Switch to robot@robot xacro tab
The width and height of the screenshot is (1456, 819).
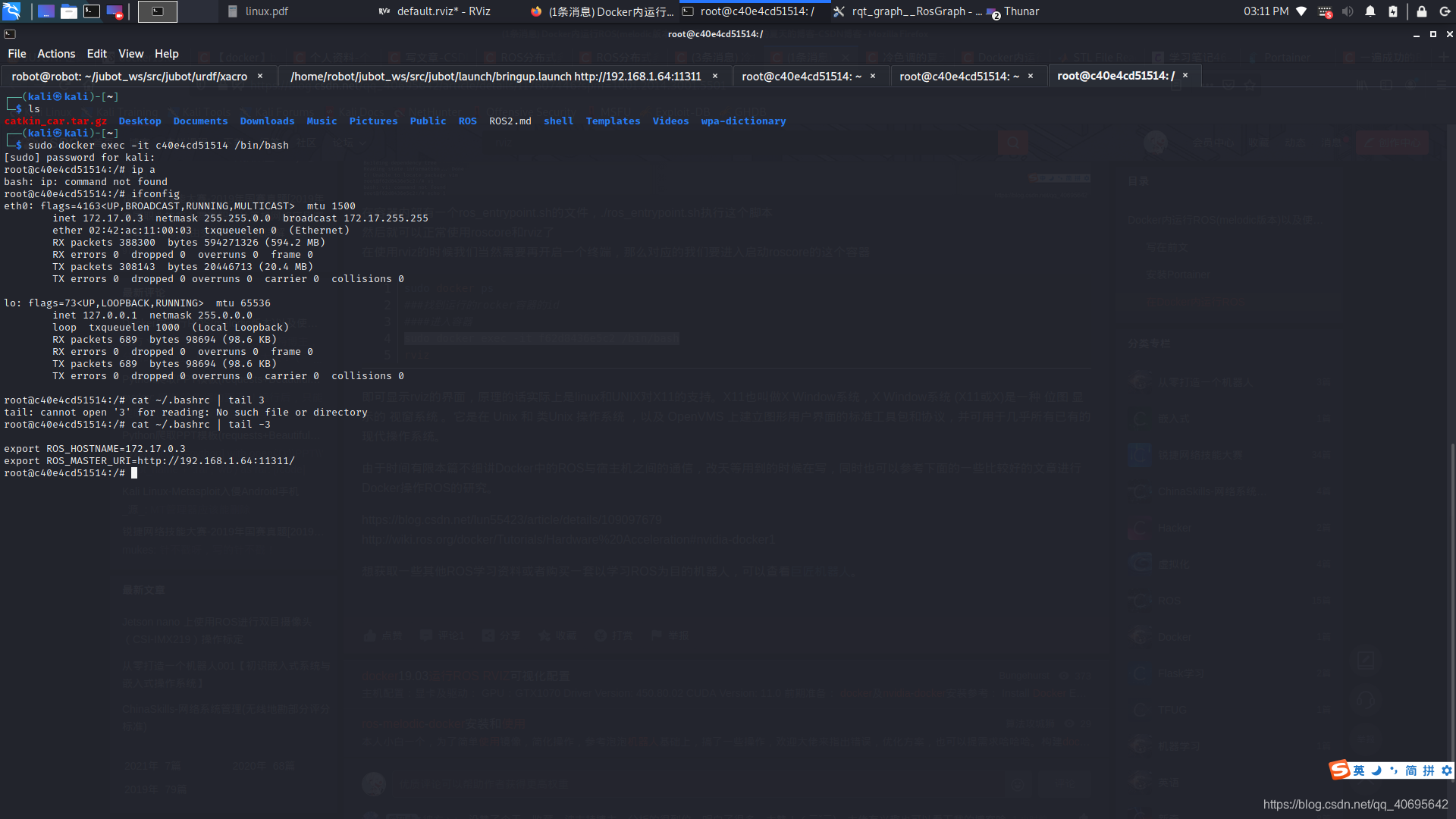click(x=137, y=76)
